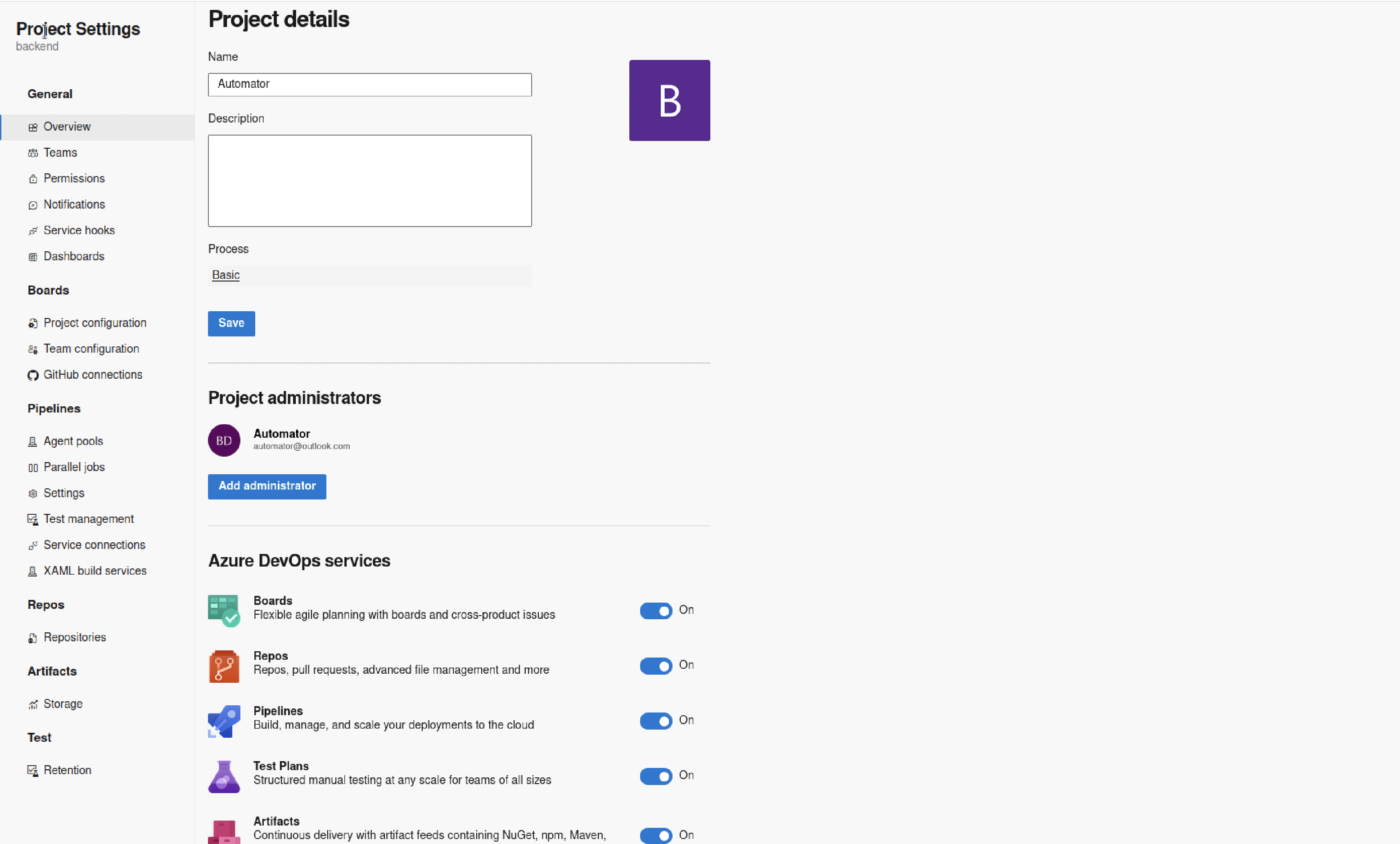This screenshot has width=1400, height=844.
Task: Click the Boards service icon
Action: click(224, 610)
